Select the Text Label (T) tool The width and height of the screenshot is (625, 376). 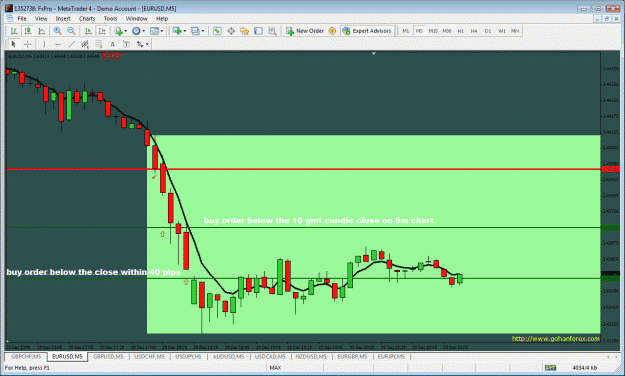click(126, 44)
